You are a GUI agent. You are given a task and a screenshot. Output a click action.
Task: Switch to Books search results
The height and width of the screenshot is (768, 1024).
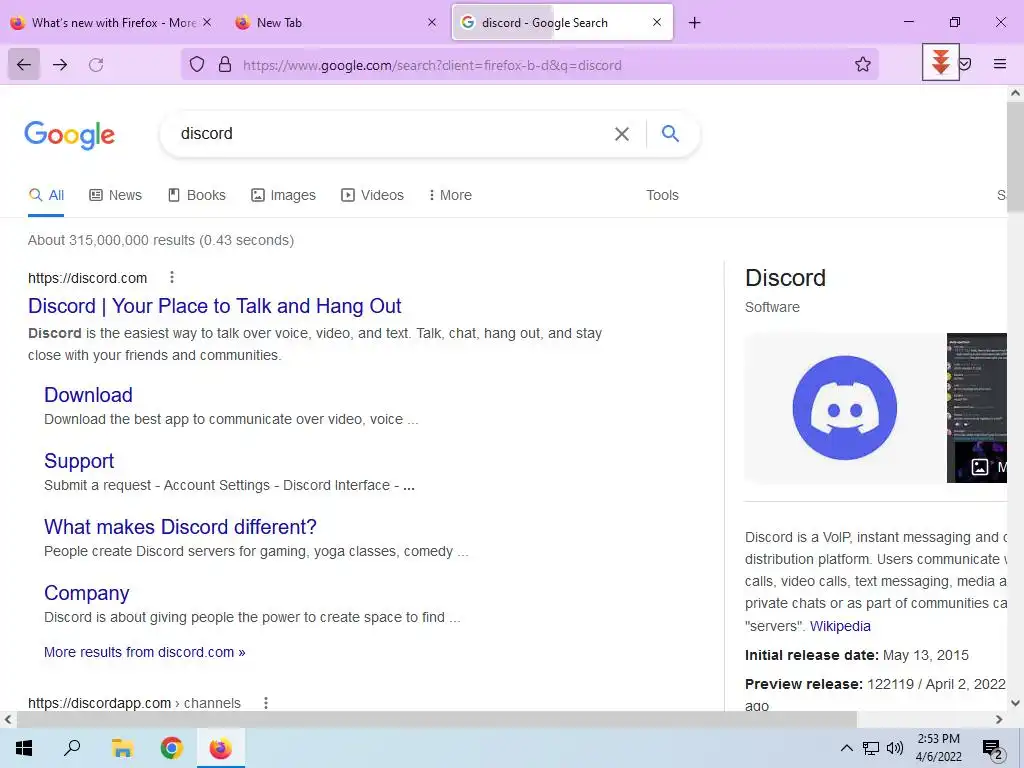coord(197,195)
